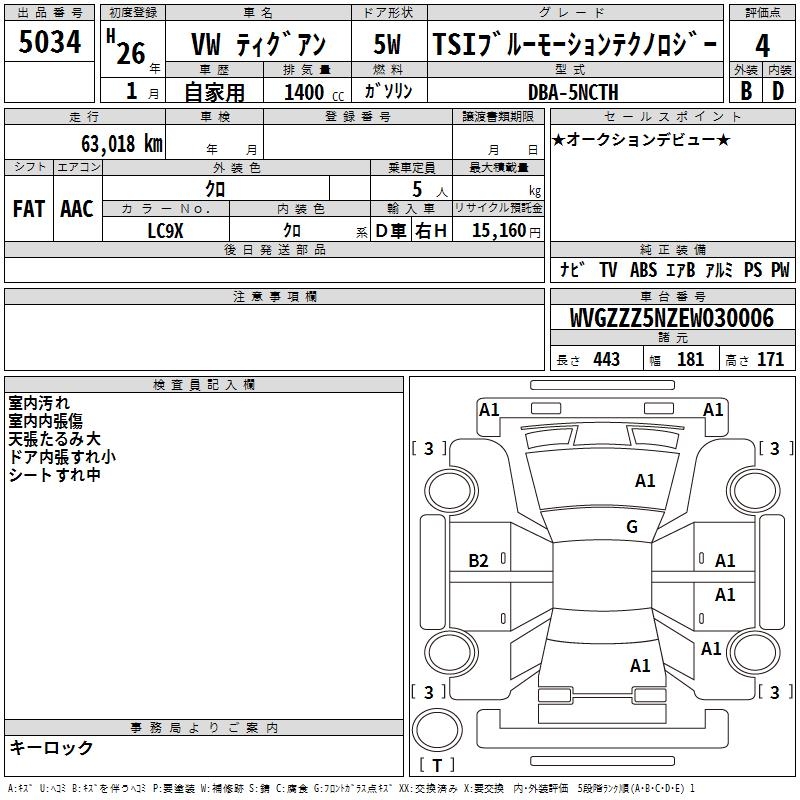Click the 注意事項欄 section header
The height and width of the screenshot is (800, 800).
click(x=274, y=296)
